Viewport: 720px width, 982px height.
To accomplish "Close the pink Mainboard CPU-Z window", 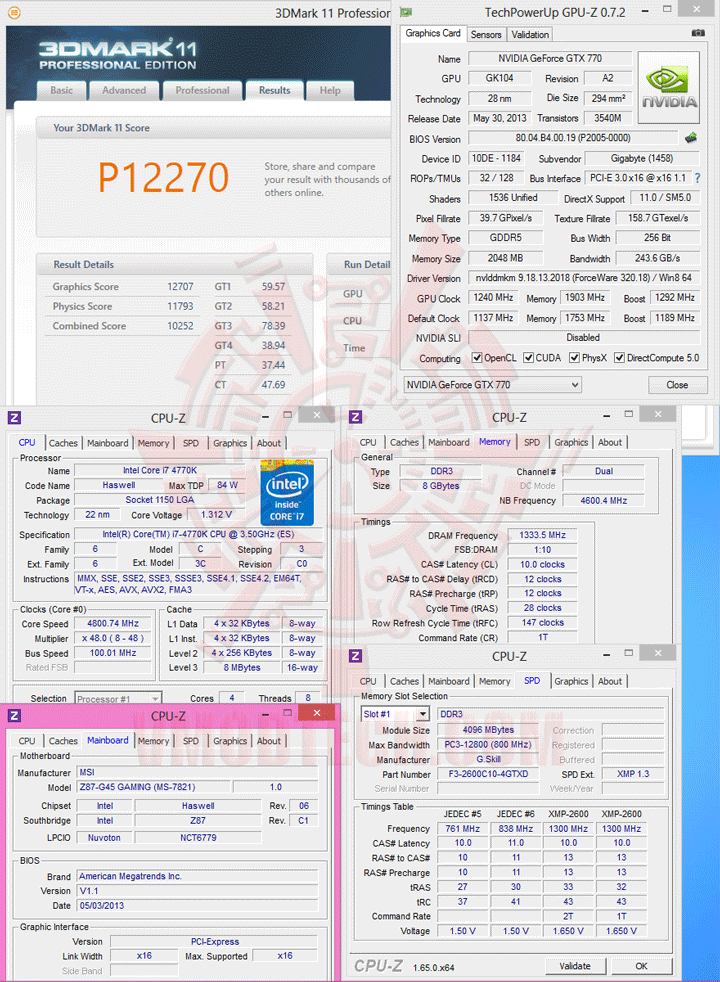I will 317,713.
